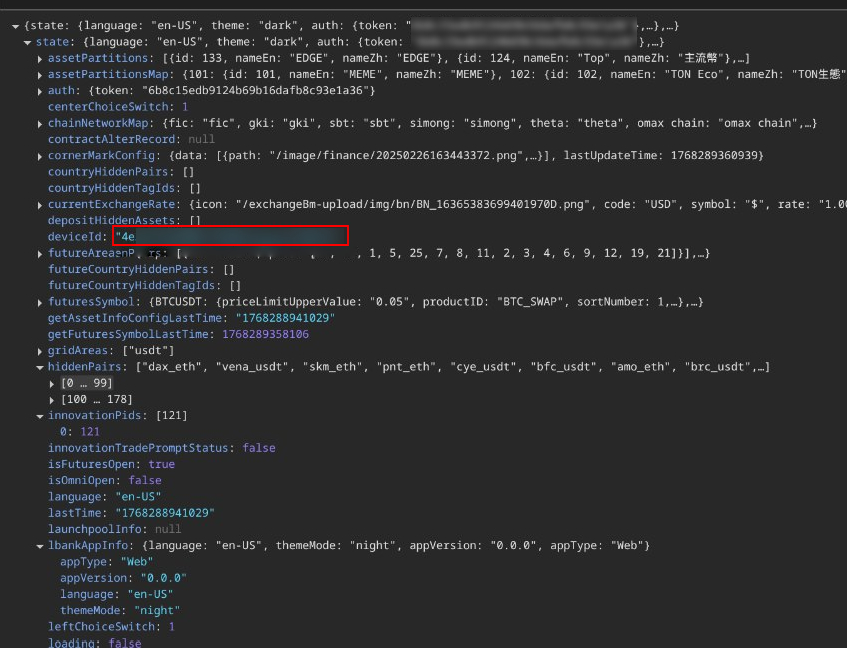Viewport: 847px width, 648px height.
Task: Click innovationTradePromptStatus false value
Action: [259, 448]
